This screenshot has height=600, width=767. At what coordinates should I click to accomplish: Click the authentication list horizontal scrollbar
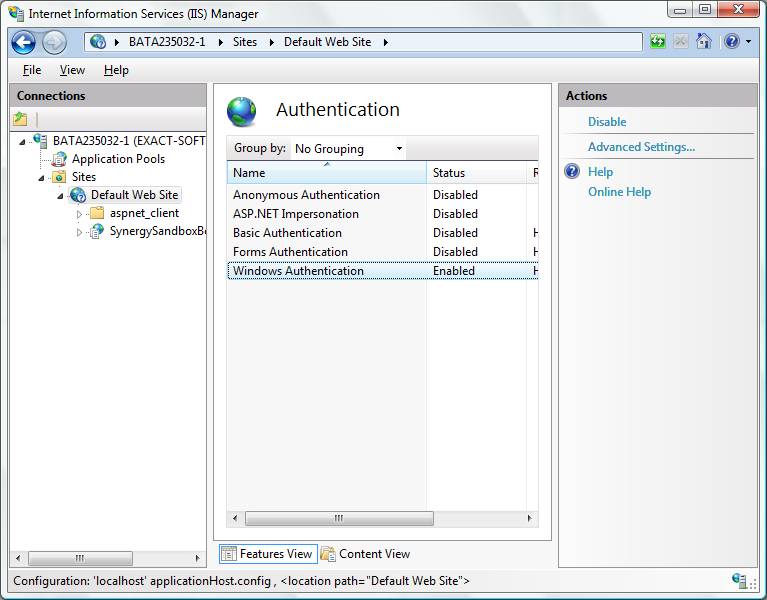(x=339, y=518)
